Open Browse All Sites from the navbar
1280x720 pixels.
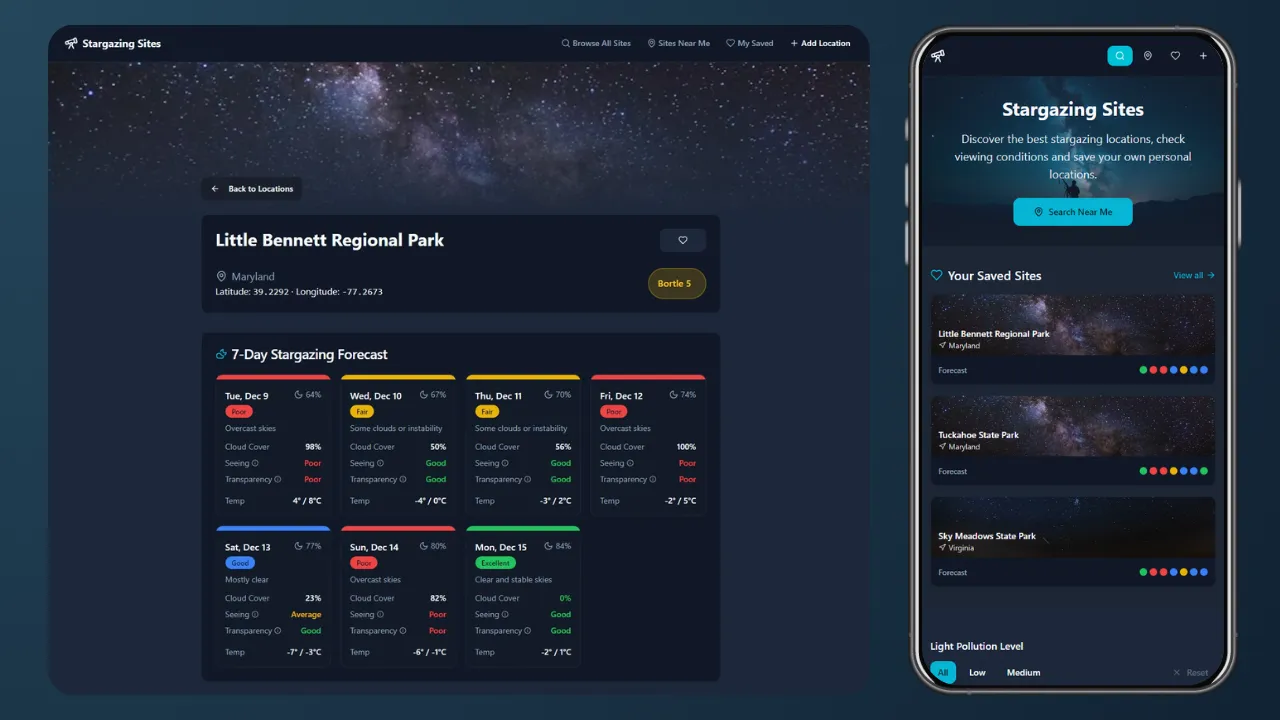[597, 43]
